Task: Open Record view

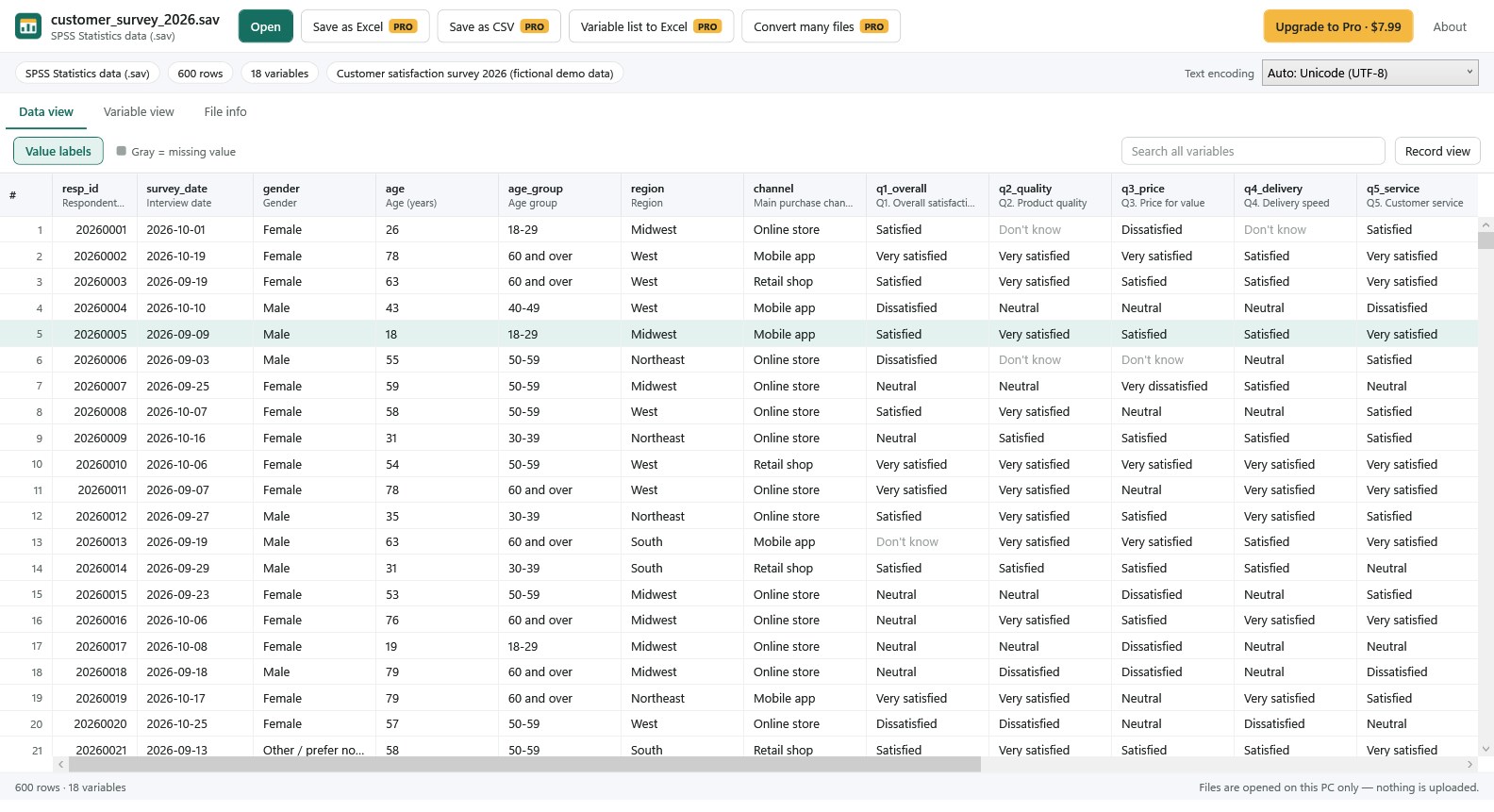Action: pyautogui.click(x=1437, y=151)
